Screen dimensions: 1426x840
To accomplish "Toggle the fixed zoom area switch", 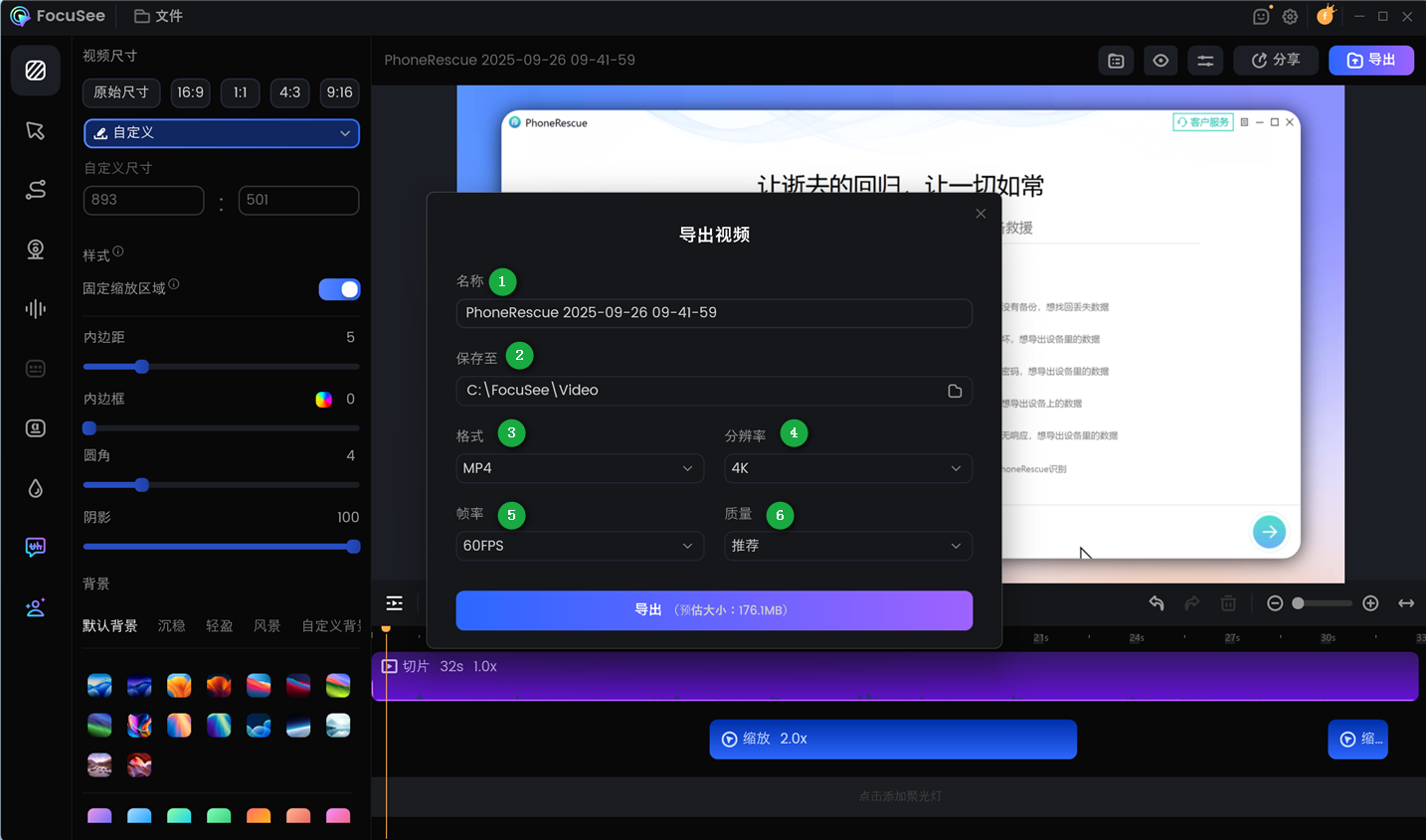I will click(339, 289).
